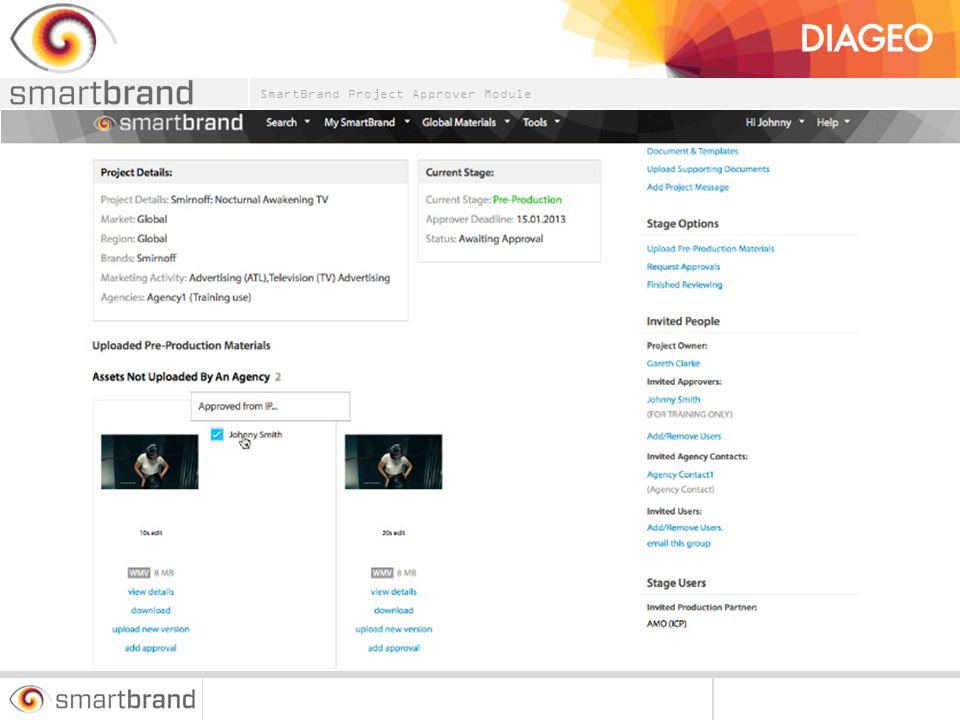
Task: Click the Awaiting Approval status text
Action: tap(501, 239)
